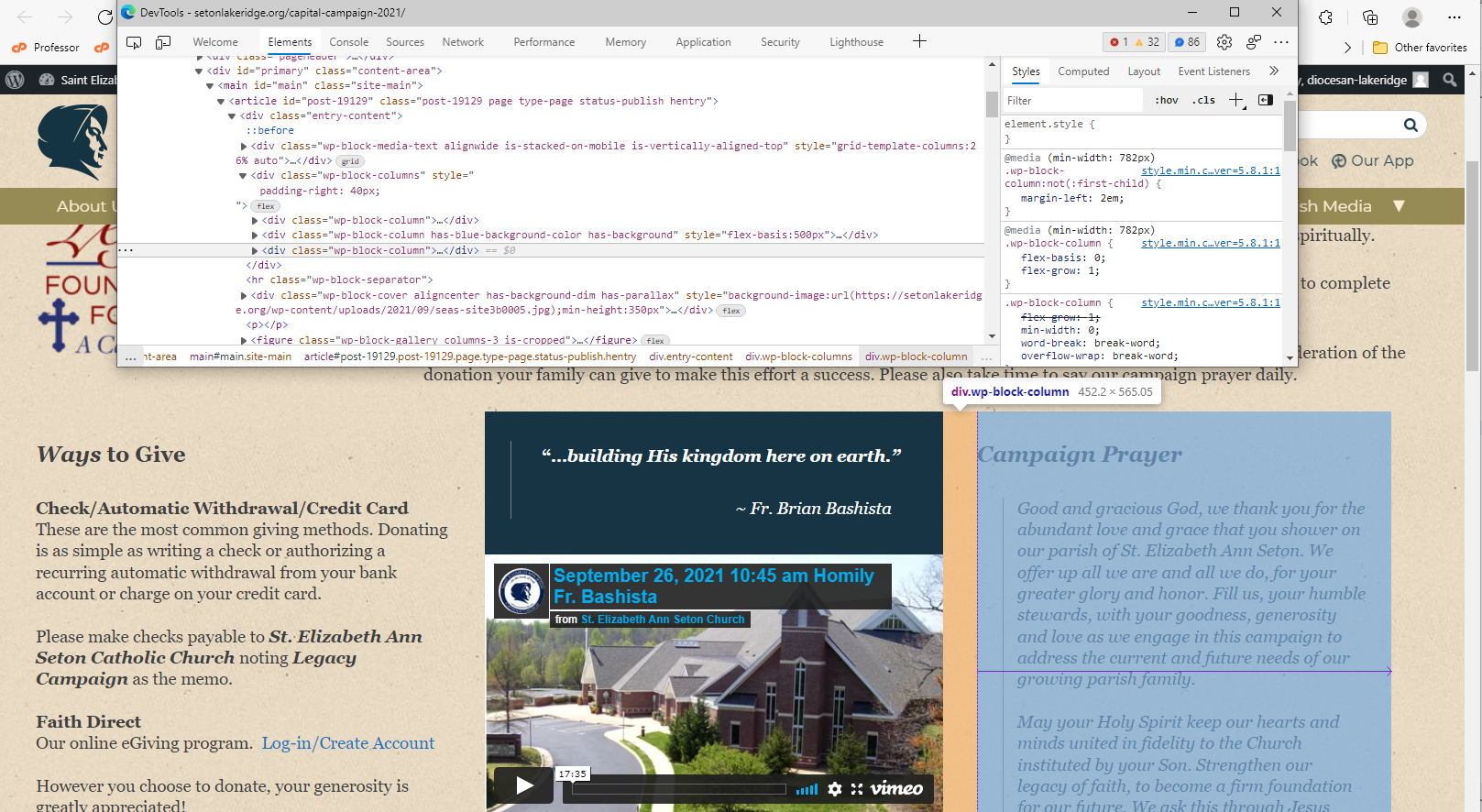Toggle device emulation mode icon
This screenshot has width=1482, height=812.
click(163, 42)
